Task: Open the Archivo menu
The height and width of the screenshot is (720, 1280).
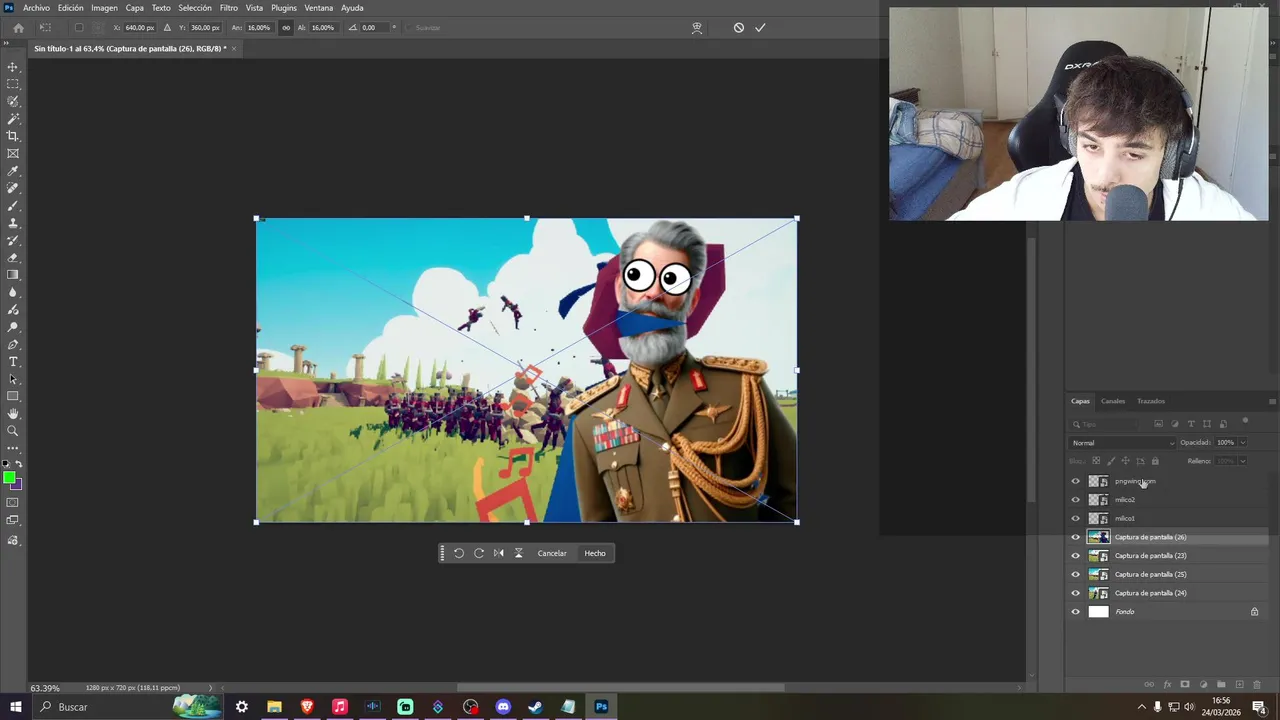Action: pos(36,8)
